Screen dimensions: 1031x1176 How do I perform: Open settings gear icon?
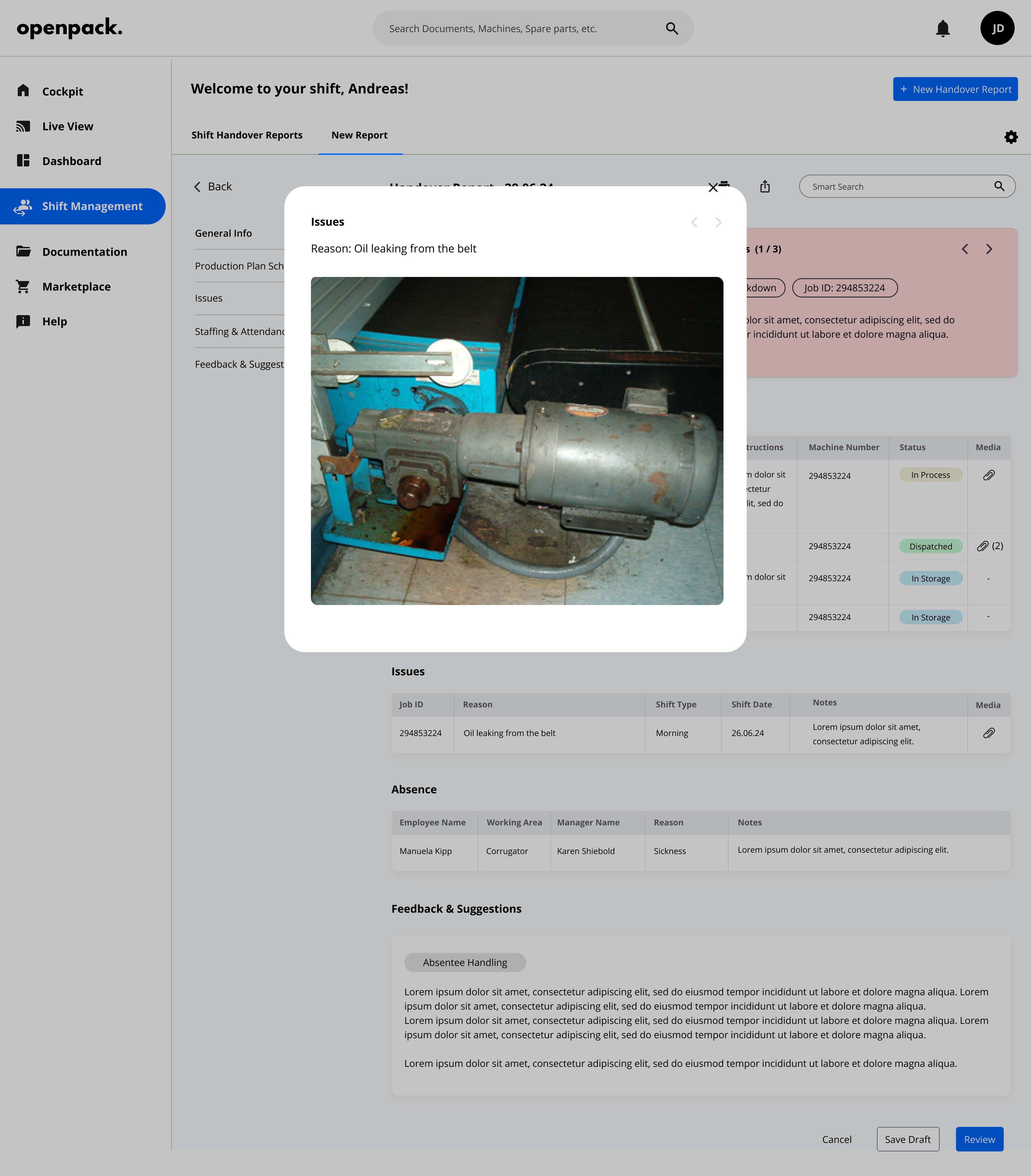pyautogui.click(x=1011, y=137)
